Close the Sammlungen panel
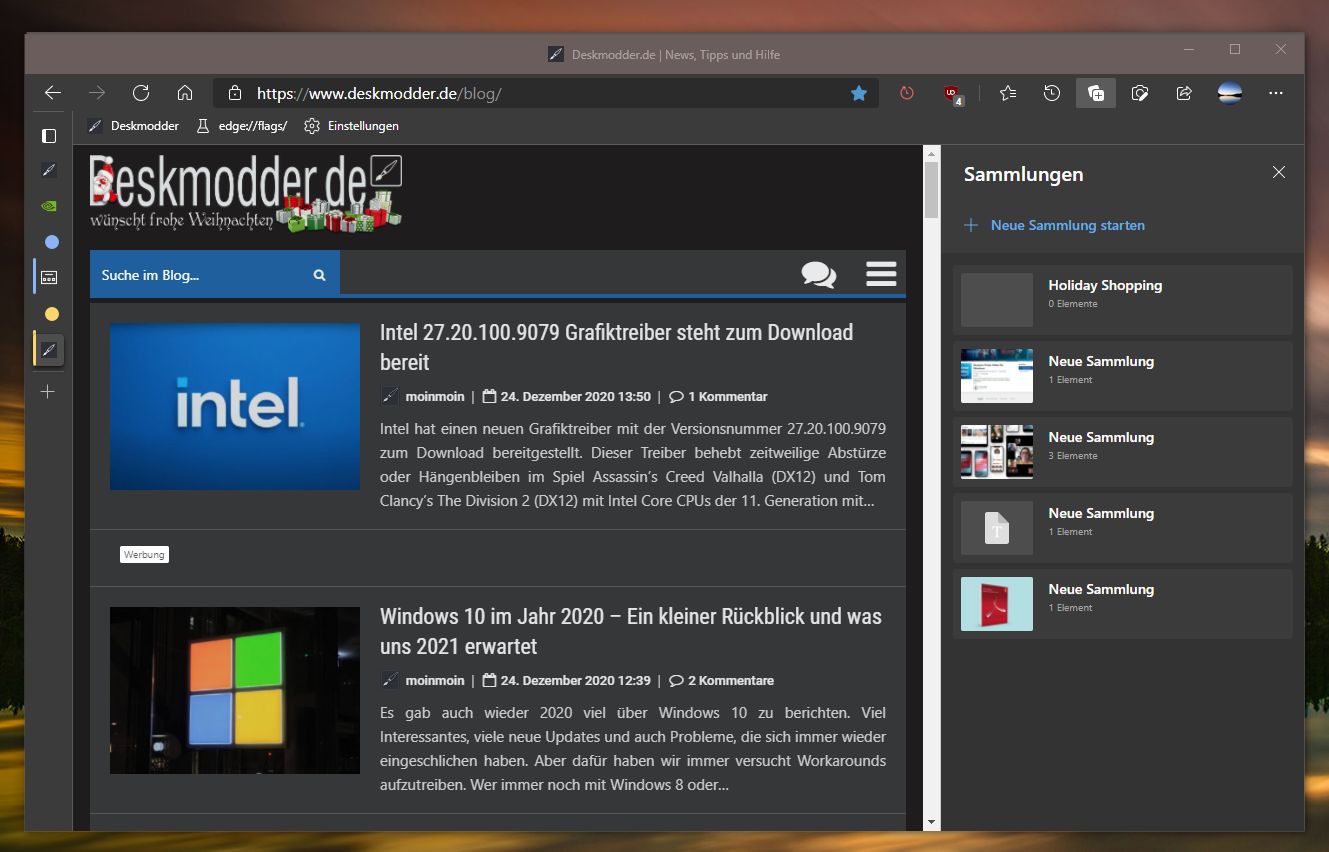 tap(1278, 173)
